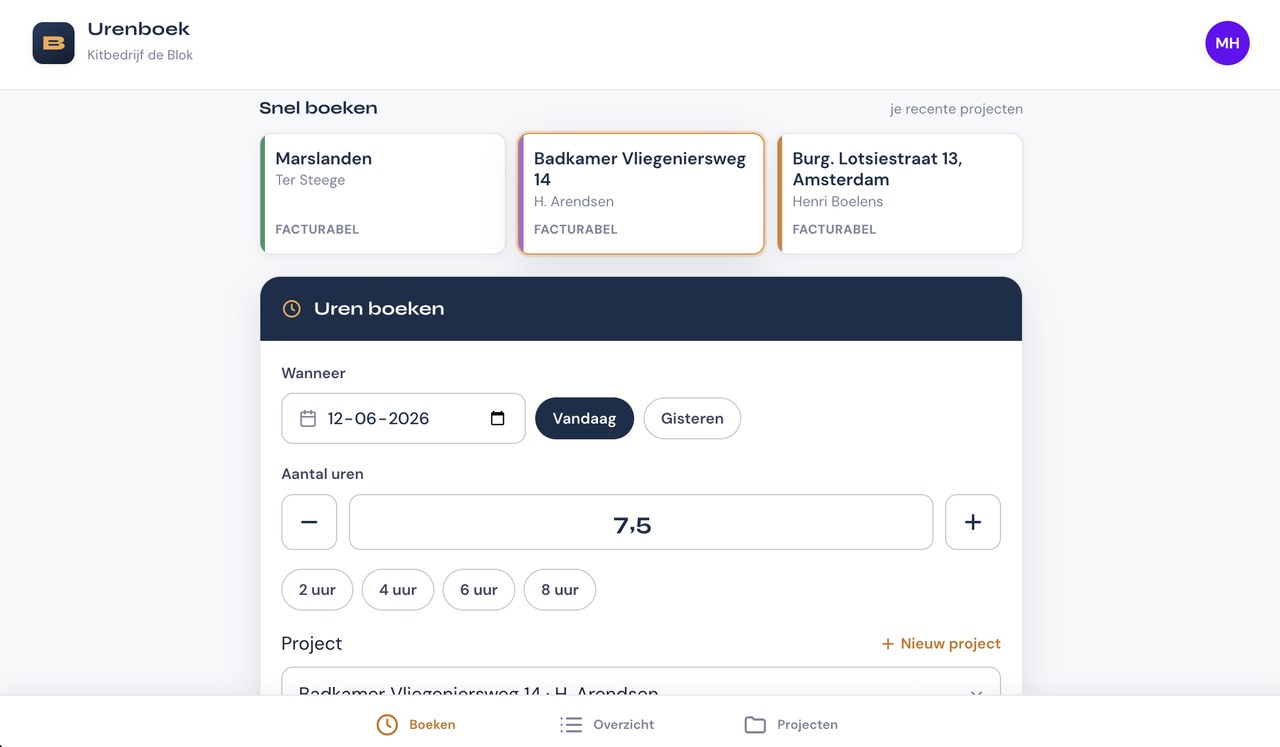Click the date field 12-06-2026

(x=403, y=418)
